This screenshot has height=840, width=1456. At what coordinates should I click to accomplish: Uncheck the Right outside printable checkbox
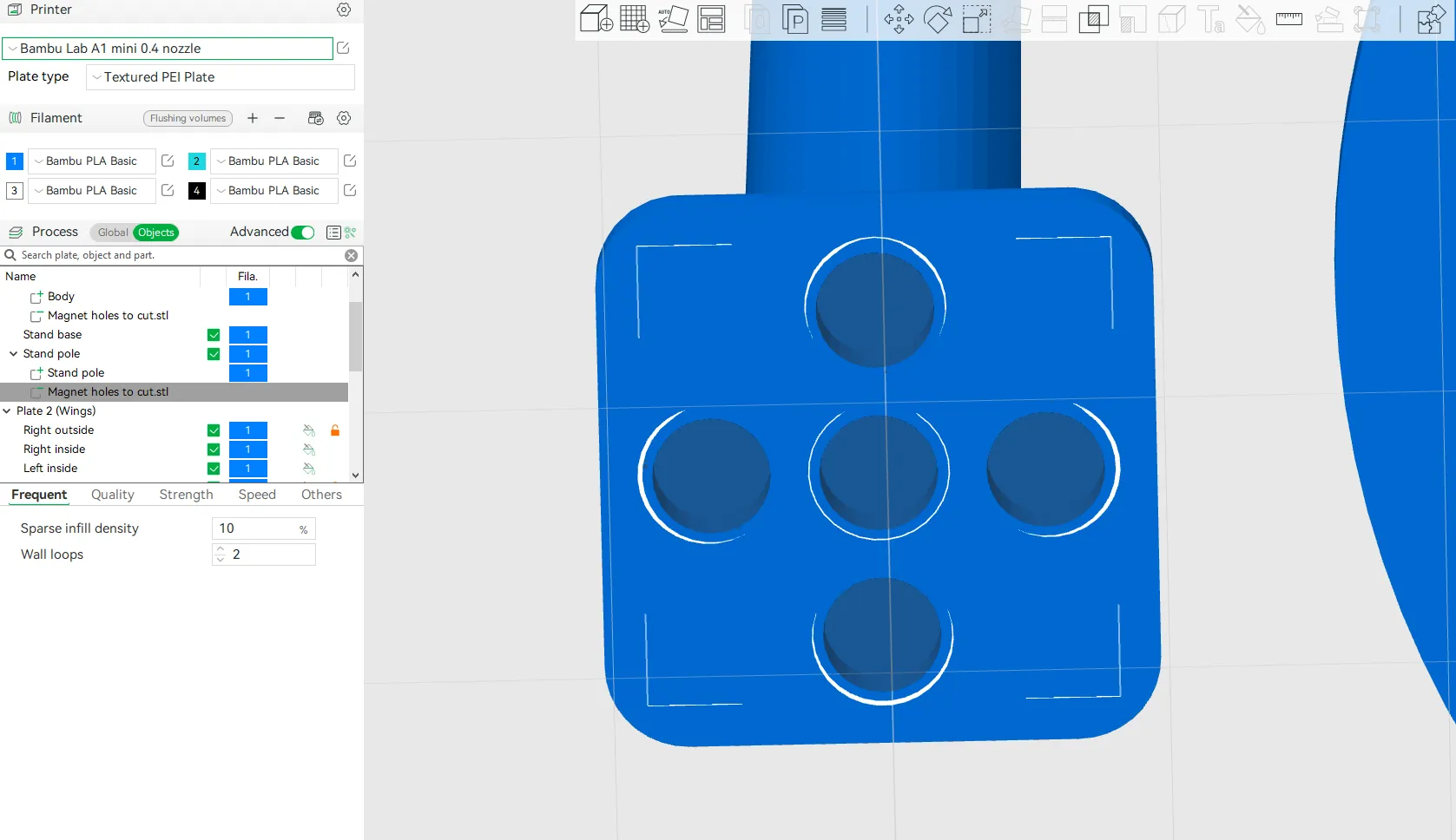(x=214, y=430)
